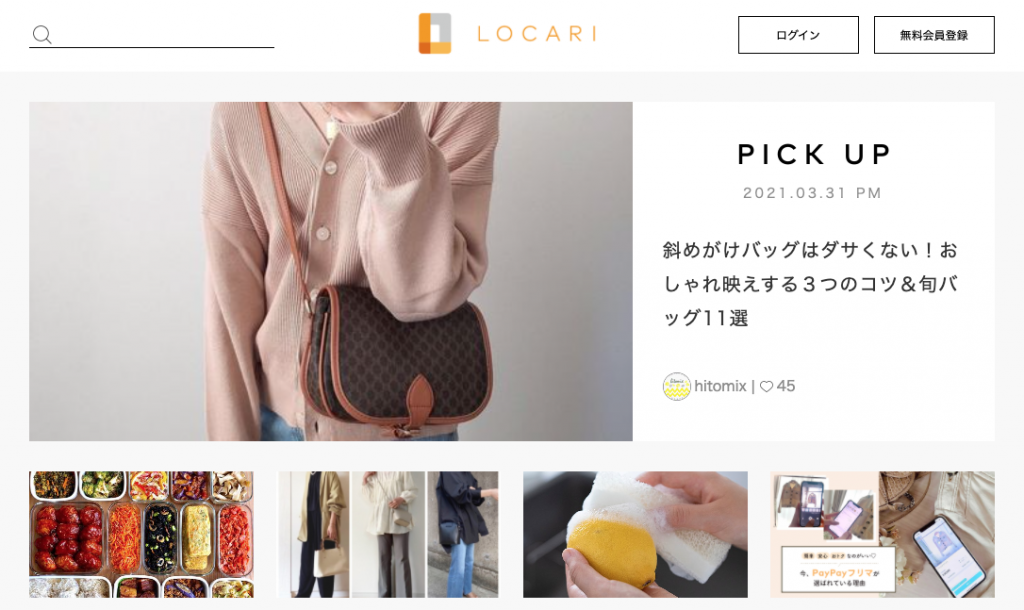Open hitomix's round avatar icon
1024x610 pixels.
click(x=677, y=387)
